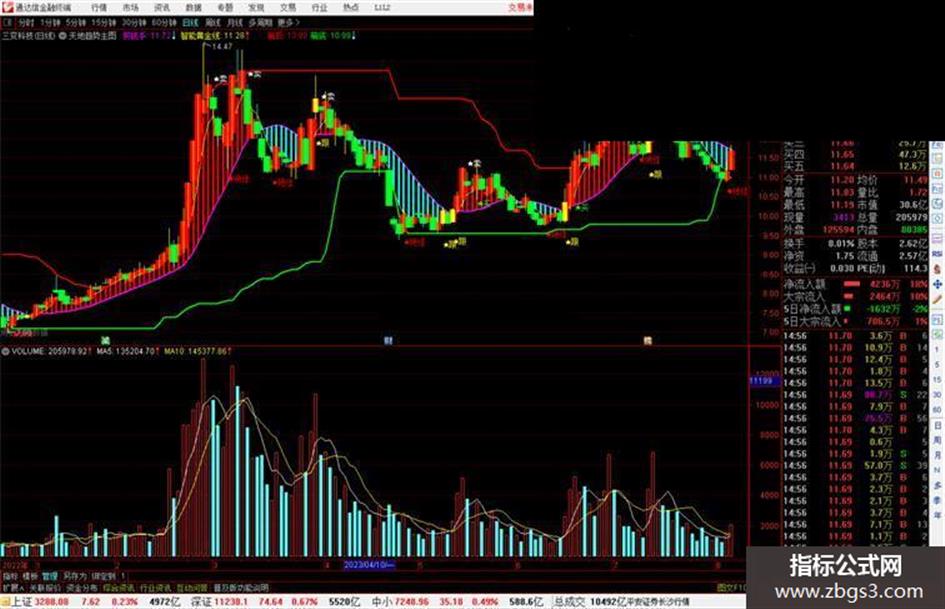The height and width of the screenshot is (609, 945).
Task: Switch to the 5分钟 chart tab
Action: point(76,23)
